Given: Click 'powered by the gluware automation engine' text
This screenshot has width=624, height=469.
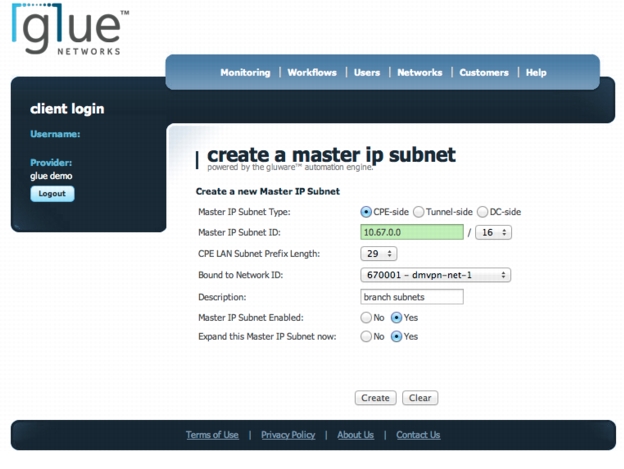Looking at the screenshot, I should pyautogui.click(x=290, y=167).
